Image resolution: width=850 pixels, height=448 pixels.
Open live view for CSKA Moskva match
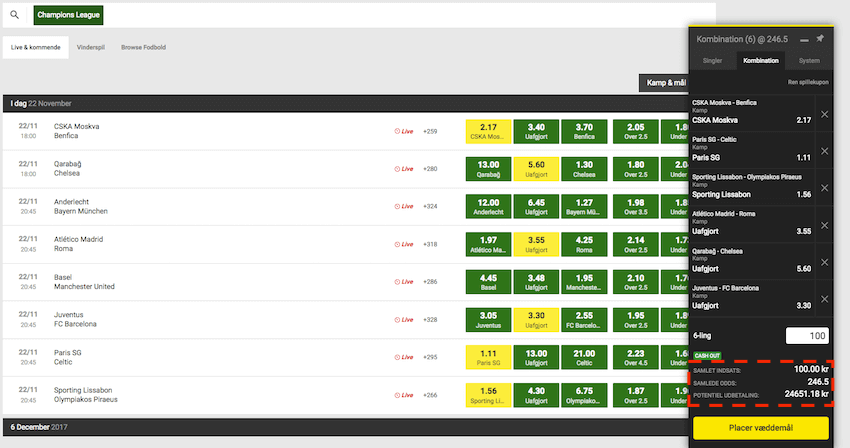coord(404,131)
